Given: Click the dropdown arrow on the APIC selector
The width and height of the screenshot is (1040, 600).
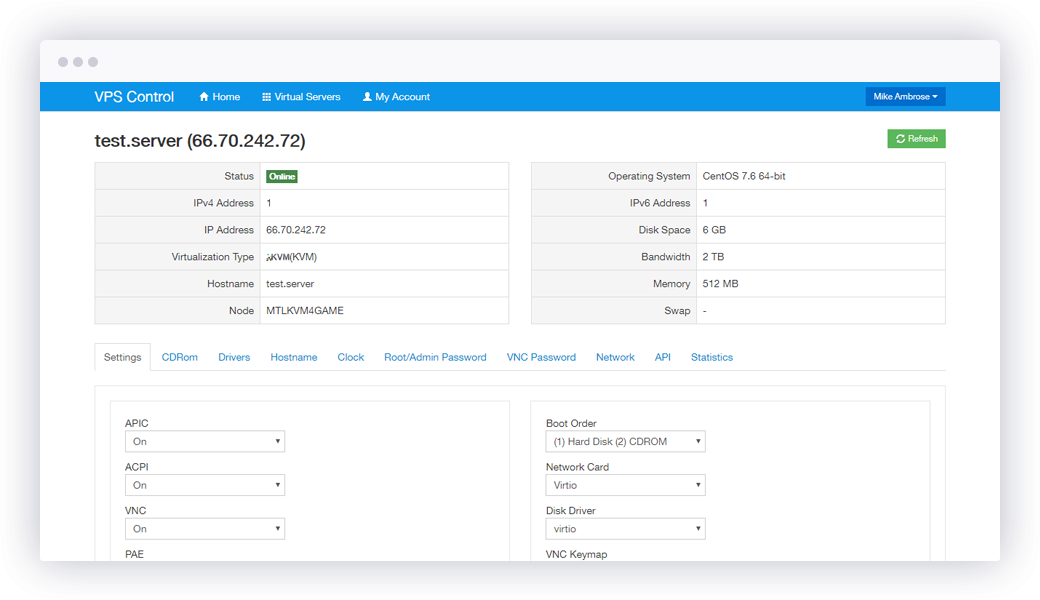Looking at the screenshot, I should tap(277, 441).
